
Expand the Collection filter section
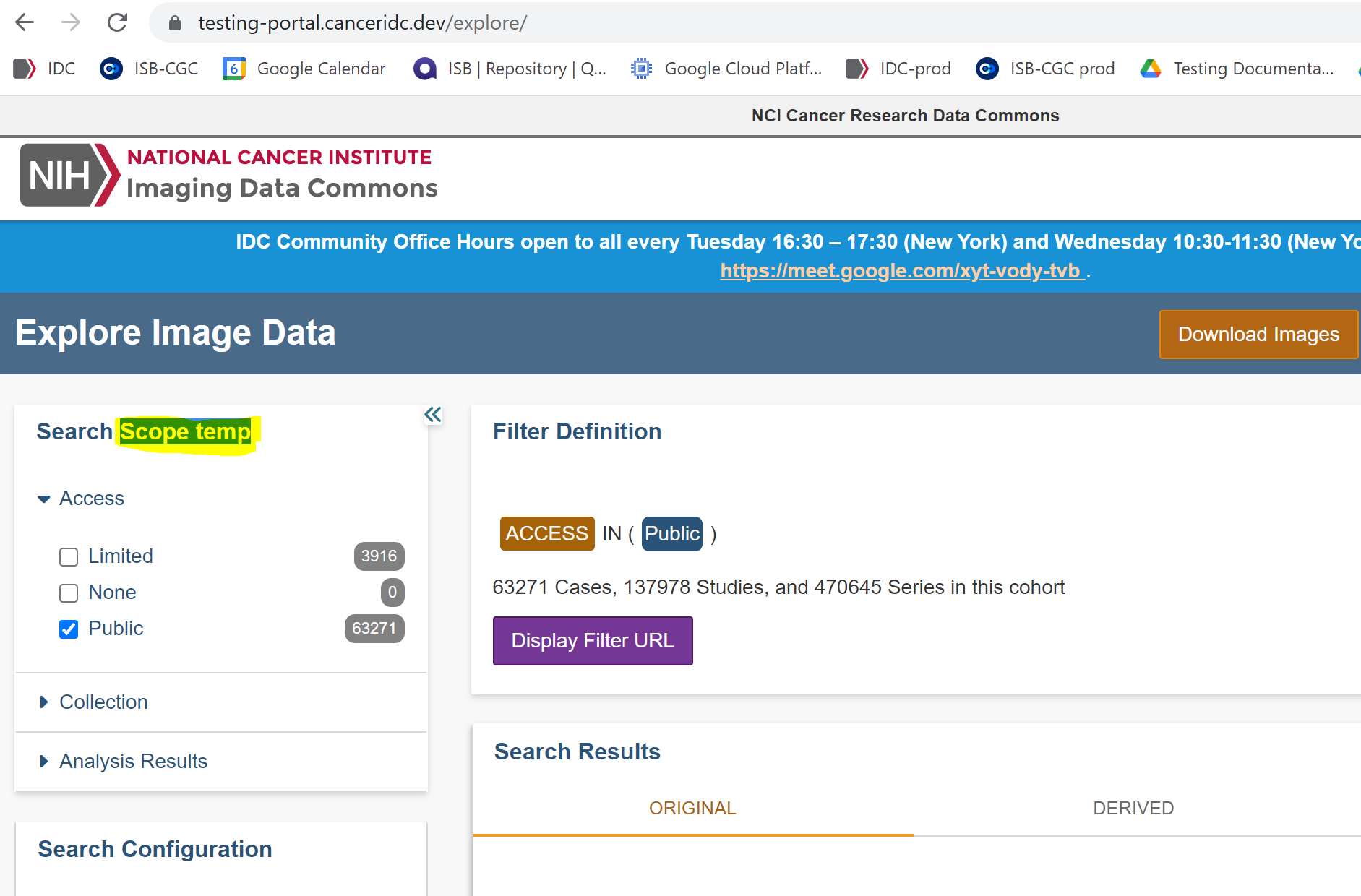[93, 702]
